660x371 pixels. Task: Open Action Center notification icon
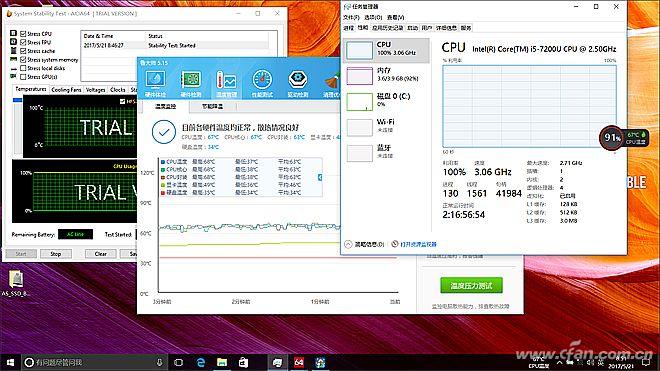647,362
